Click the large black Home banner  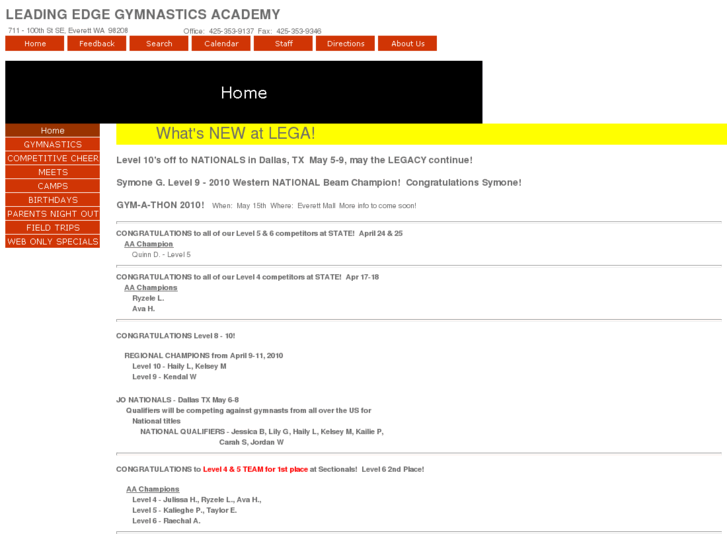pyautogui.click(x=244, y=92)
